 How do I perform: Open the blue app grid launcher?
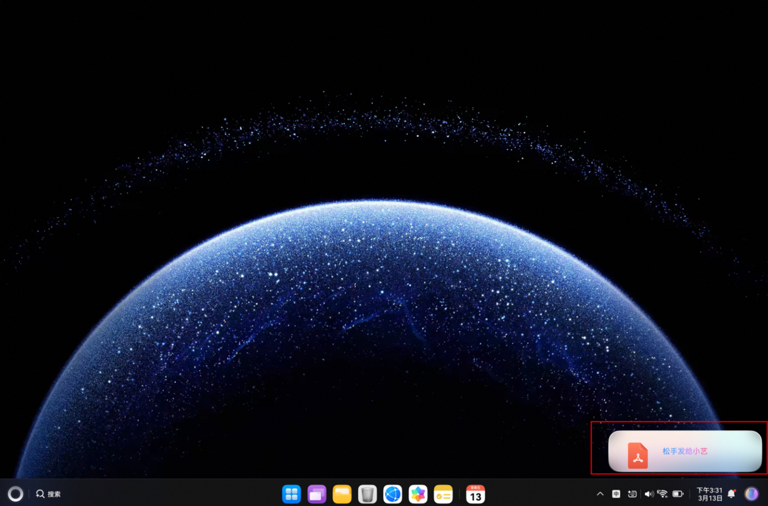coord(291,494)
